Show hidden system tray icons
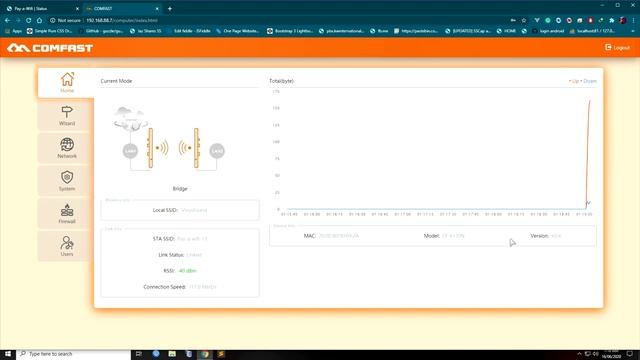640x360 pixels. click(x=579, y=354)
